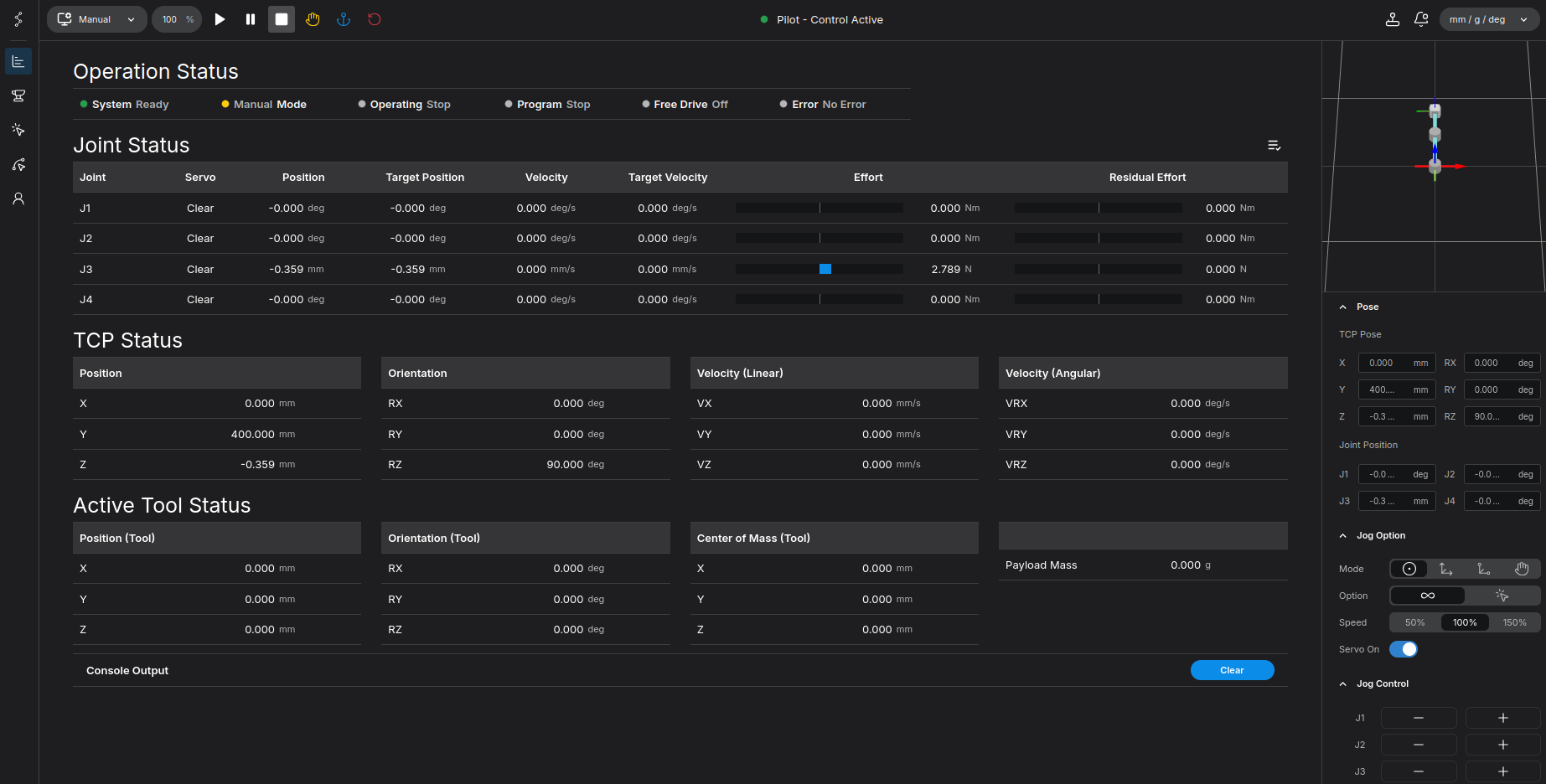The image size is (1546, 784).
Task: Open the mm / g / deg units dropdown
Action: pos(1489,19)
